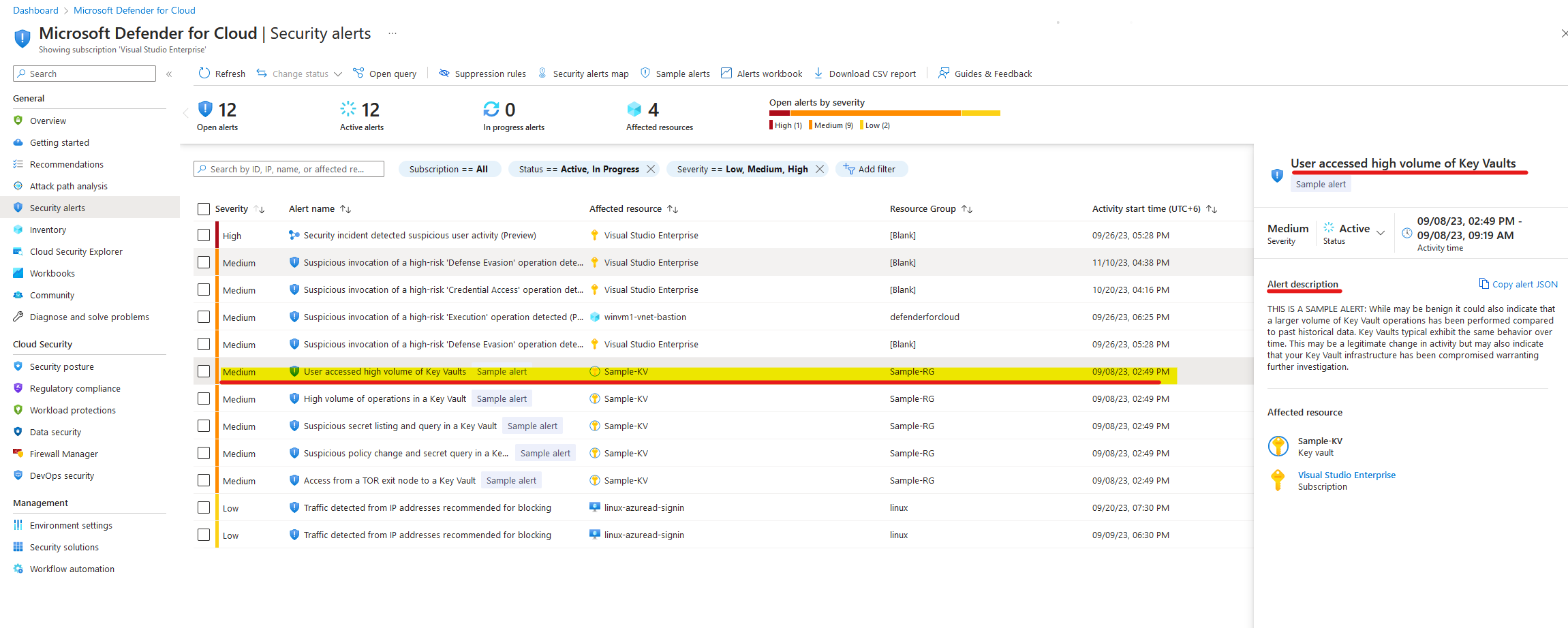Click the sidebar Search input field
The height and width of the screenshot is (628, 1568).
coord(84,74)
